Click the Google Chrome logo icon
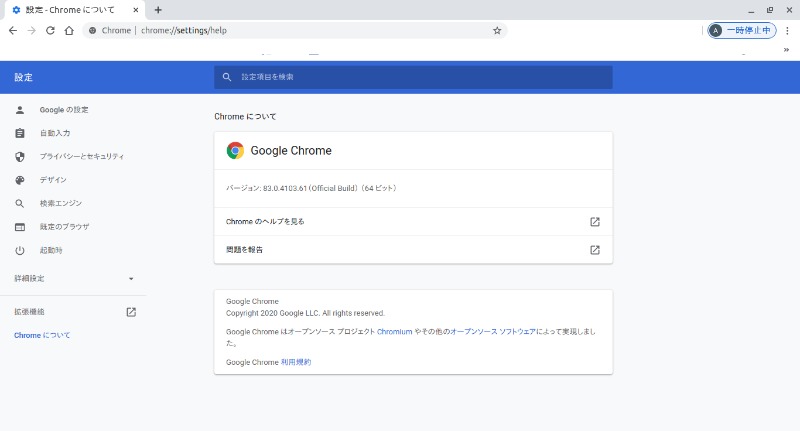This screenshot has height=431, width=800. pos(235,150)
